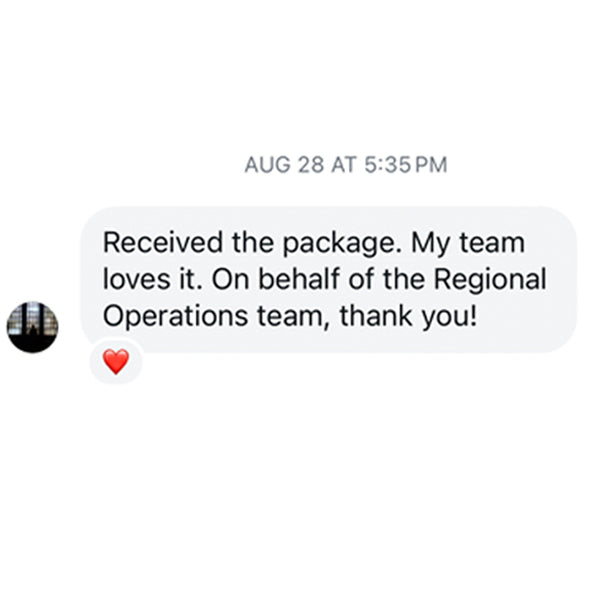Click the word "package." in the message
Viewport: 600px width, 600px height.
342,245
